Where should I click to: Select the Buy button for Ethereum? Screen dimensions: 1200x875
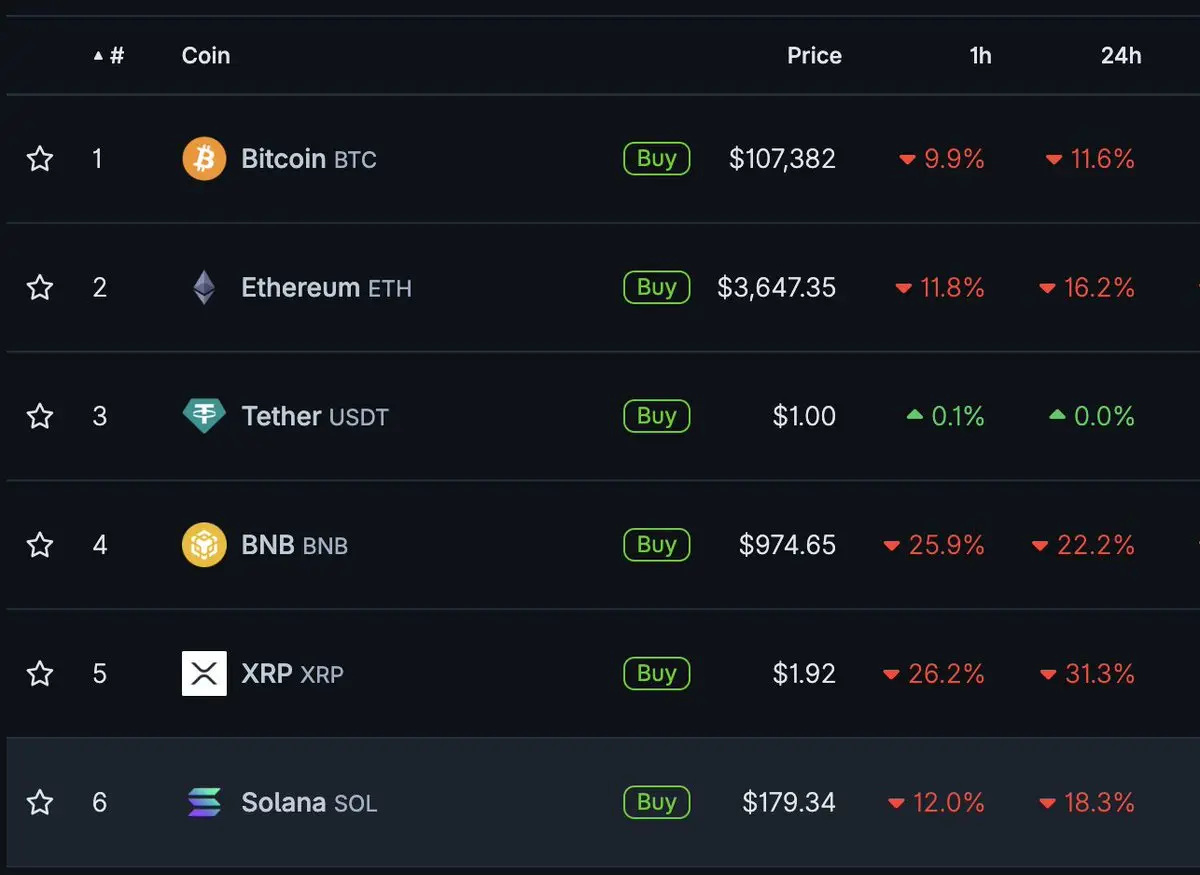[x=657, y=287]
